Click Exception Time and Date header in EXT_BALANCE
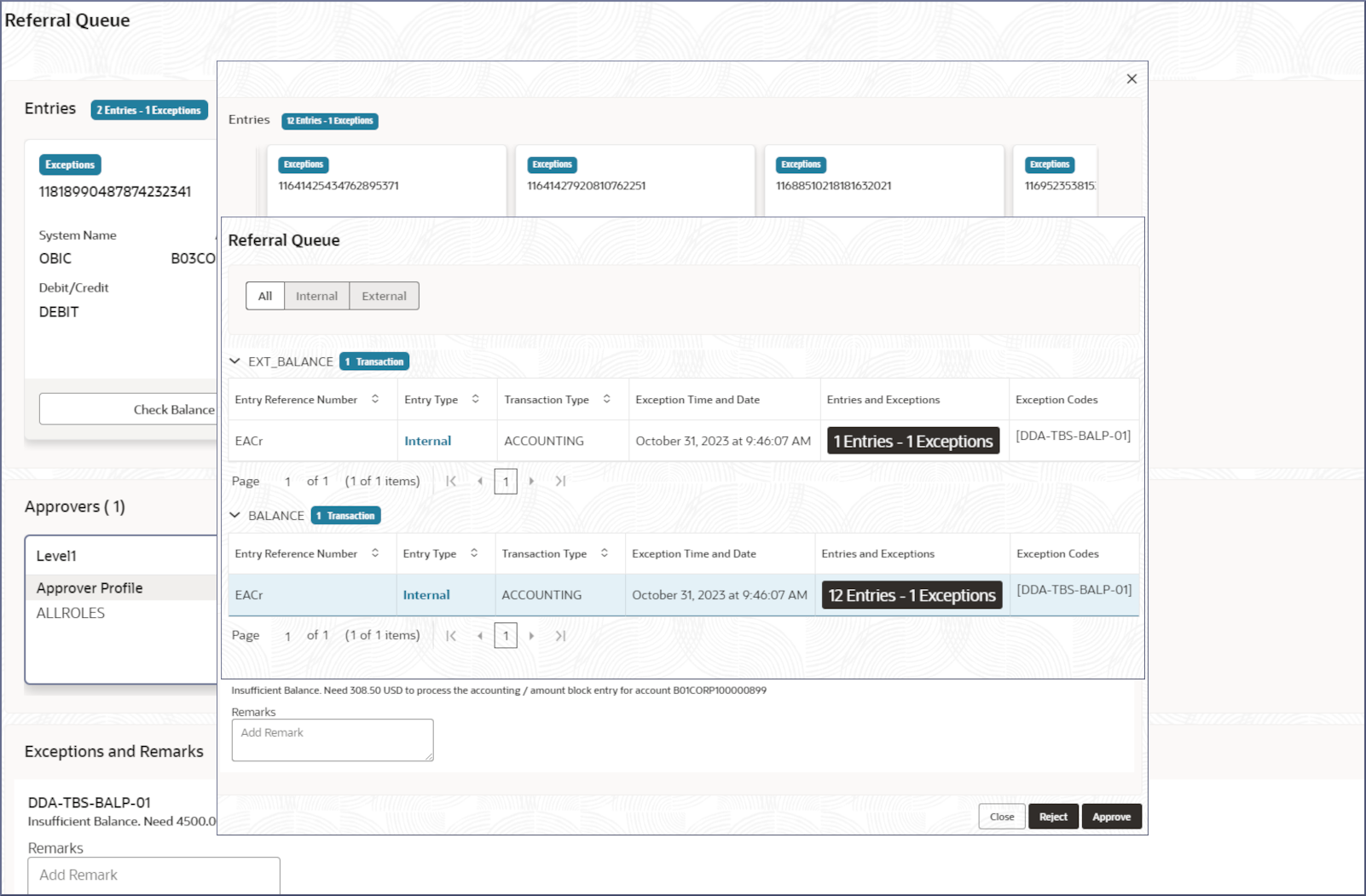This screenshot has height=896, width=1366. point(697,399)
